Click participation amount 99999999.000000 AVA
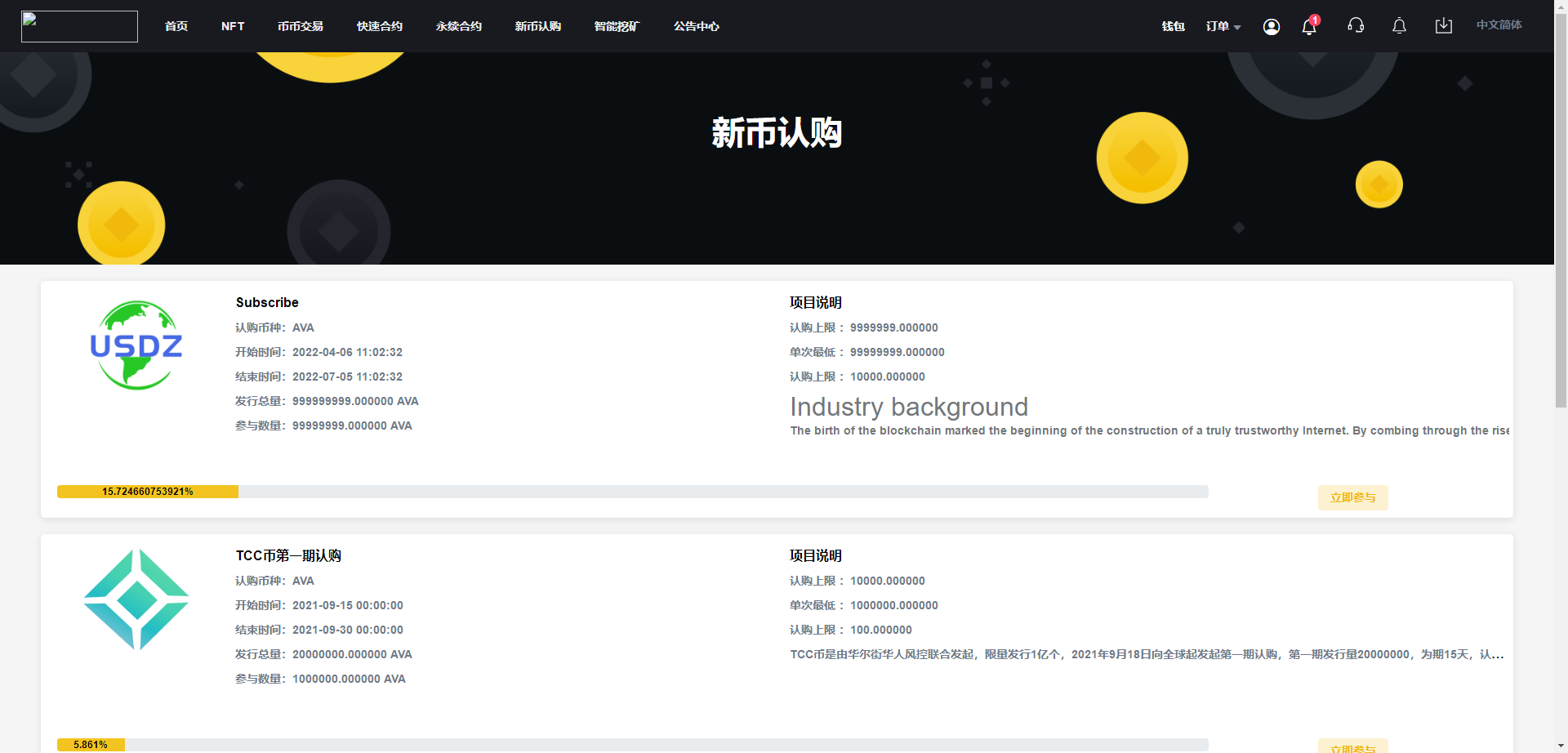 point(352,426)
